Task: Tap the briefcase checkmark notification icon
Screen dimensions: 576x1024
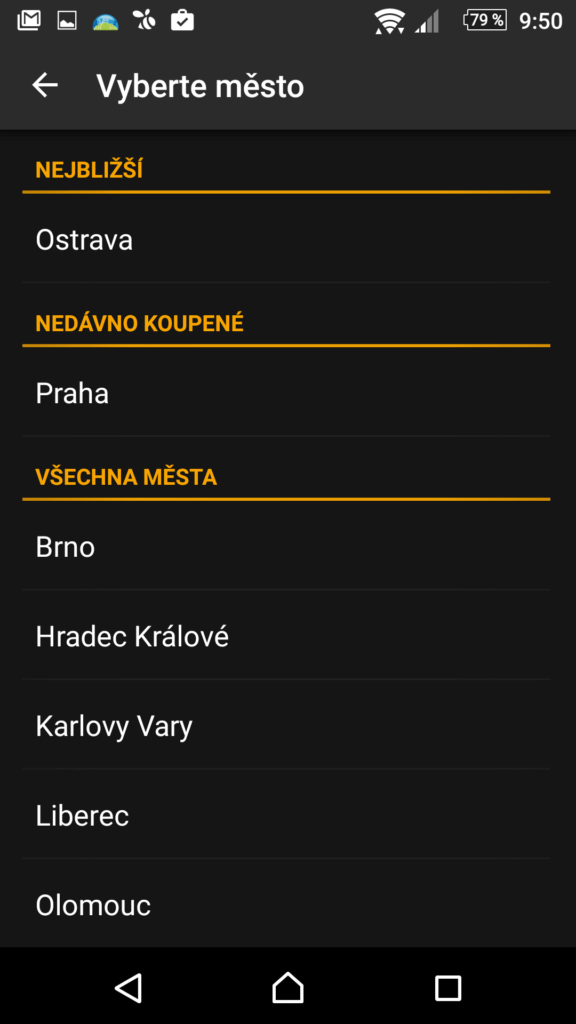Action: pyautogui.click(x=182, y=21)
